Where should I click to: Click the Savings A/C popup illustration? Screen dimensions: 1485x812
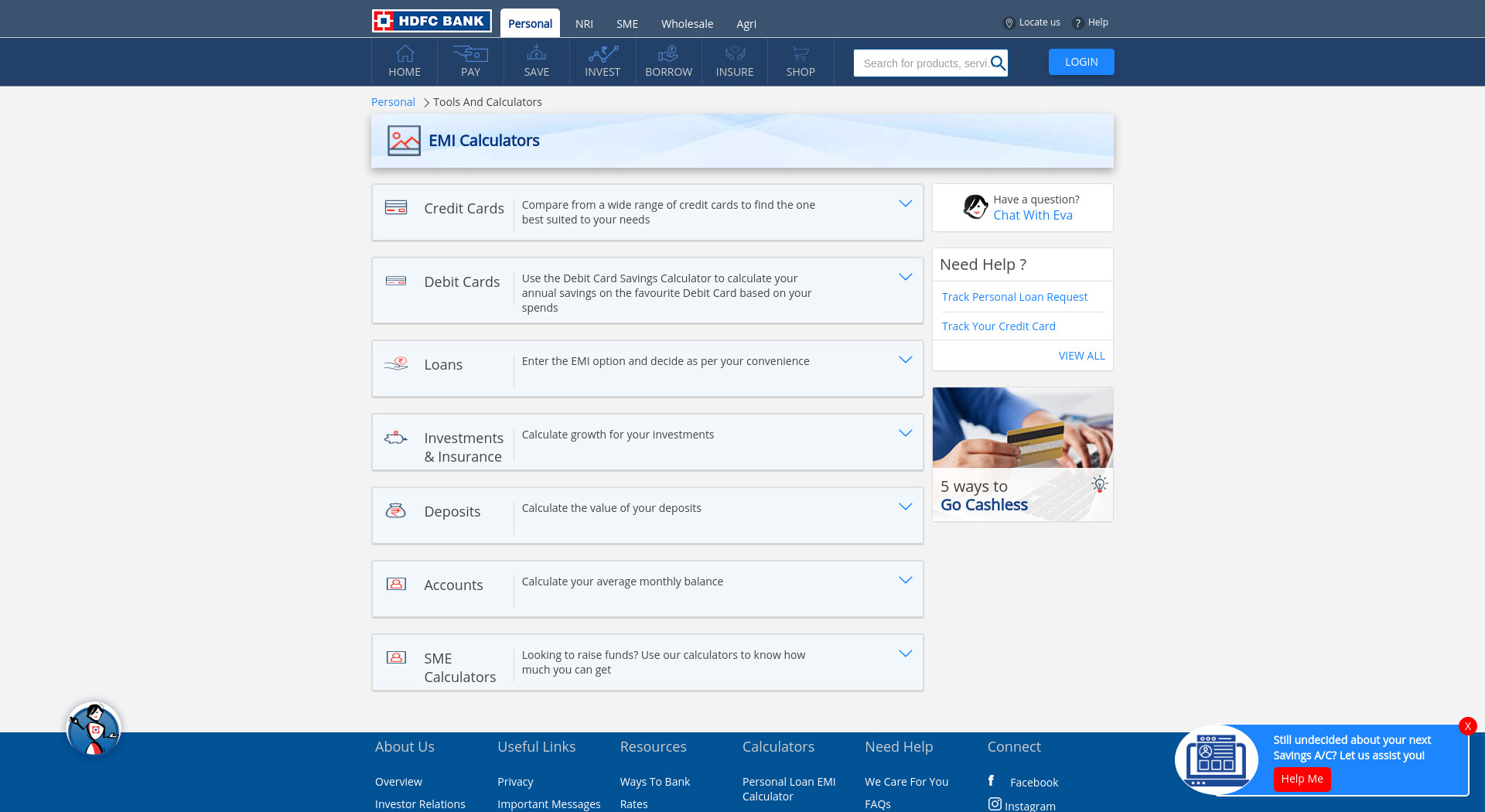[x=1216, y=759]
